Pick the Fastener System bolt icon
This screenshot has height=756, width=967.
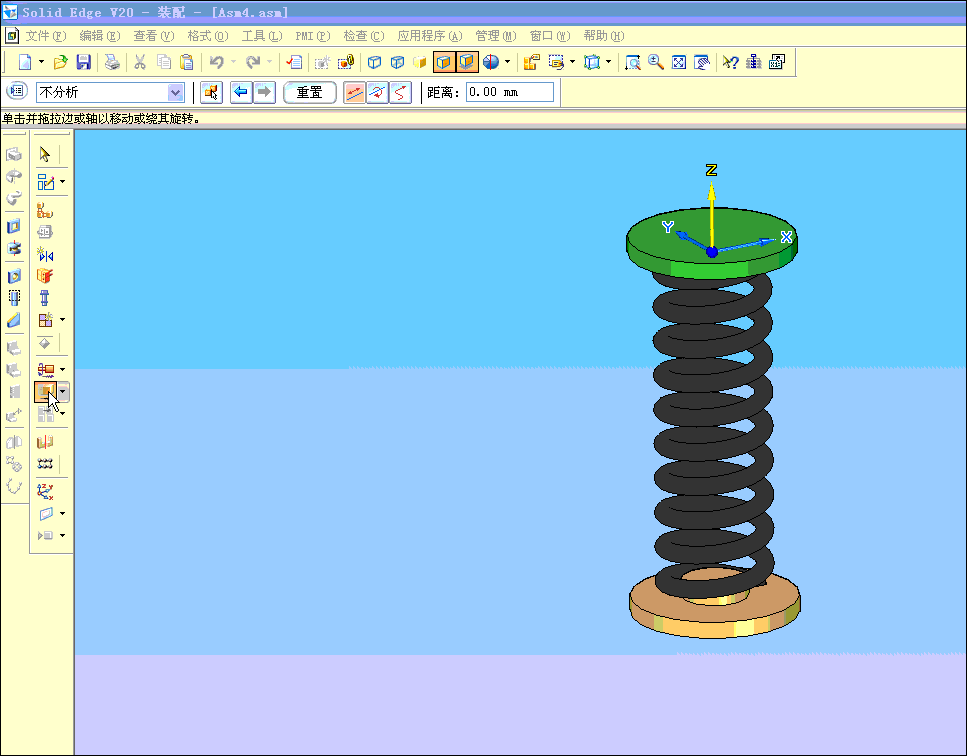coord(44,298)
